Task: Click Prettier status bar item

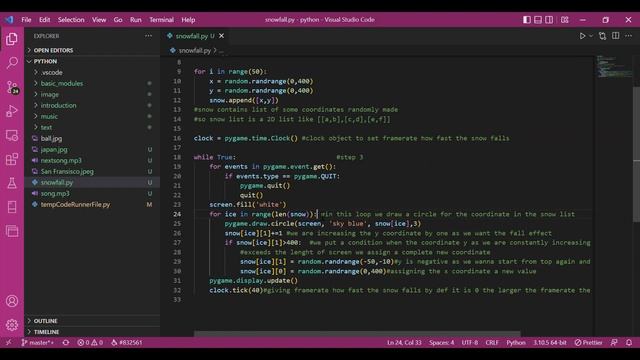Action: click(x=588, y=342)
